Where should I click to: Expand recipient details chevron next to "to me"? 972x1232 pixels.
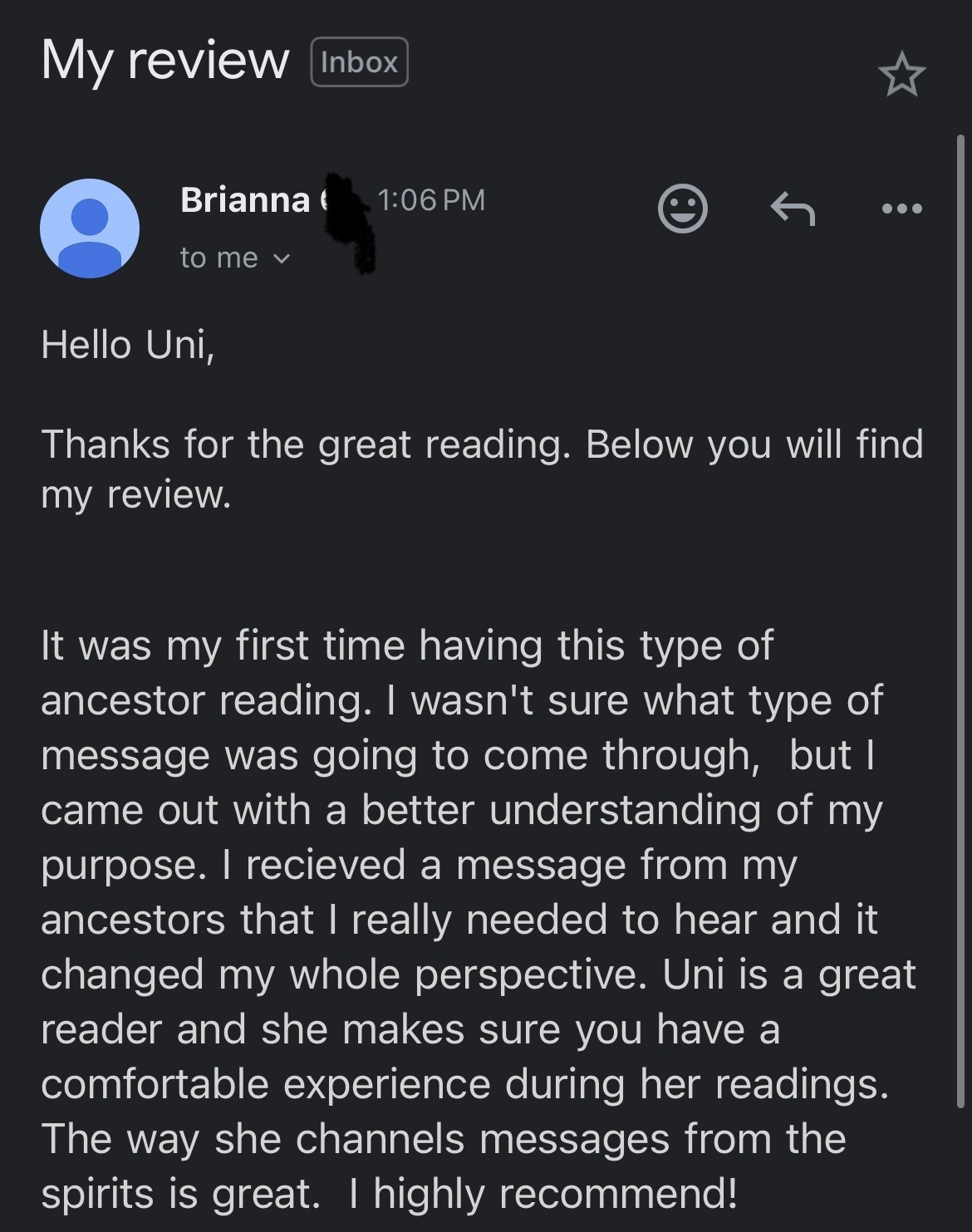coord(282,259)
